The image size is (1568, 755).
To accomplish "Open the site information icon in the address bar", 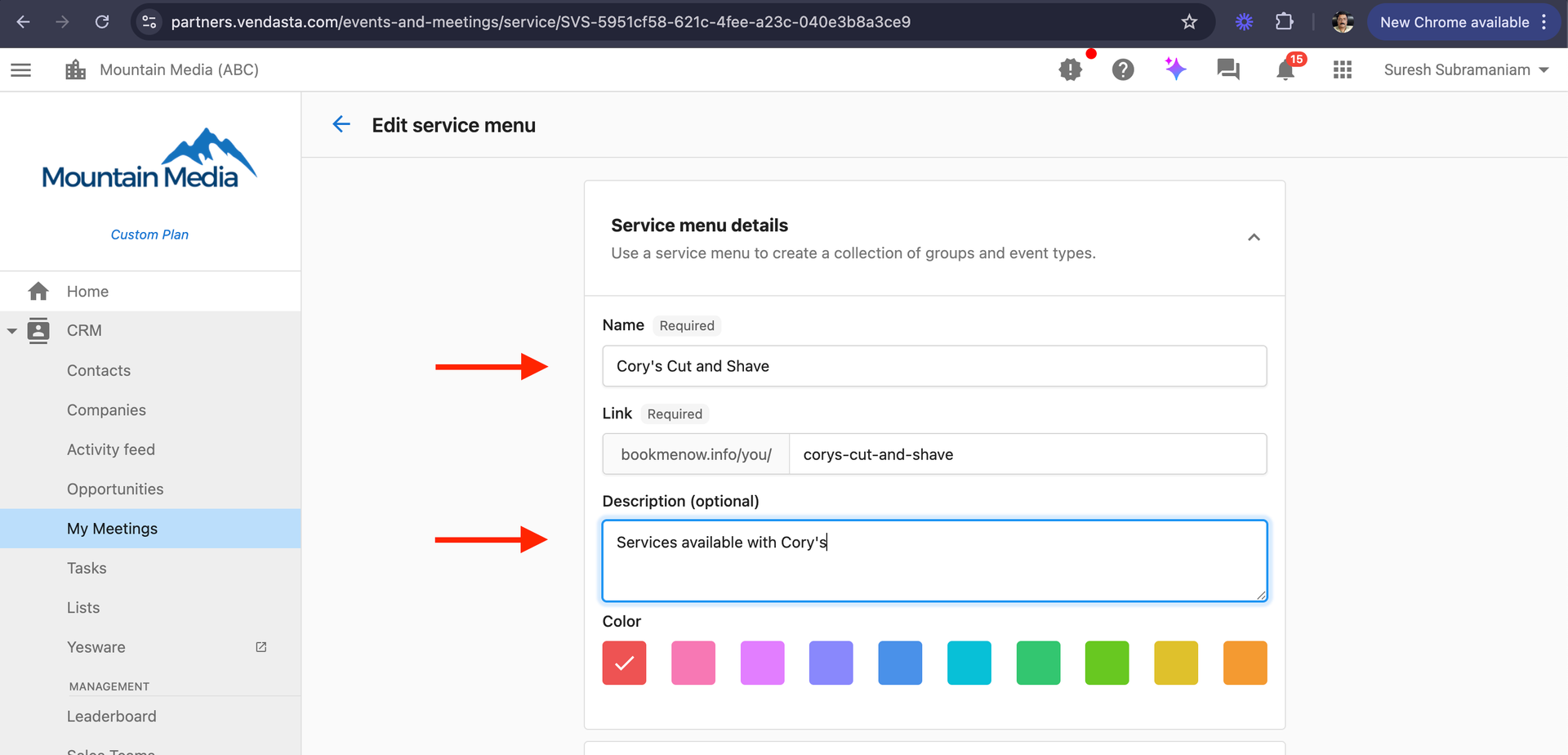I will click(x=149, y=22).
